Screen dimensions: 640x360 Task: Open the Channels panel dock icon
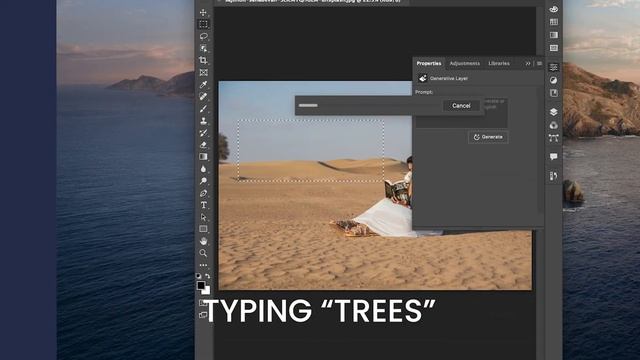click(553, 125)
